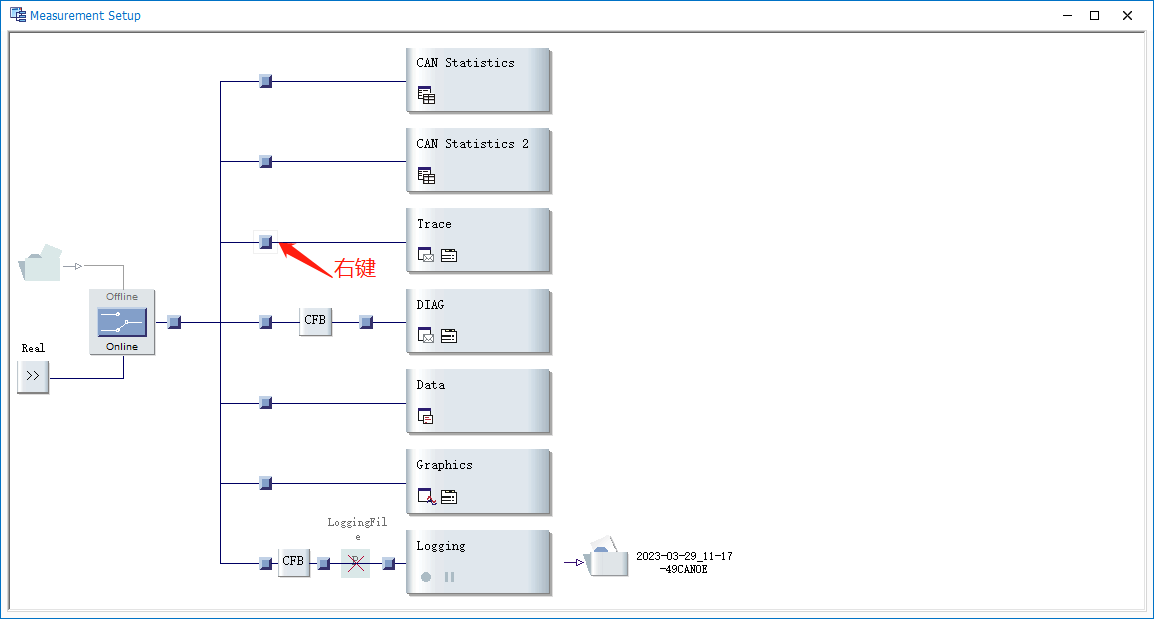Click the record dot in the Logging block
Image resolution: width=1154 pixels, height=619 pixels.
click(425, 576)
